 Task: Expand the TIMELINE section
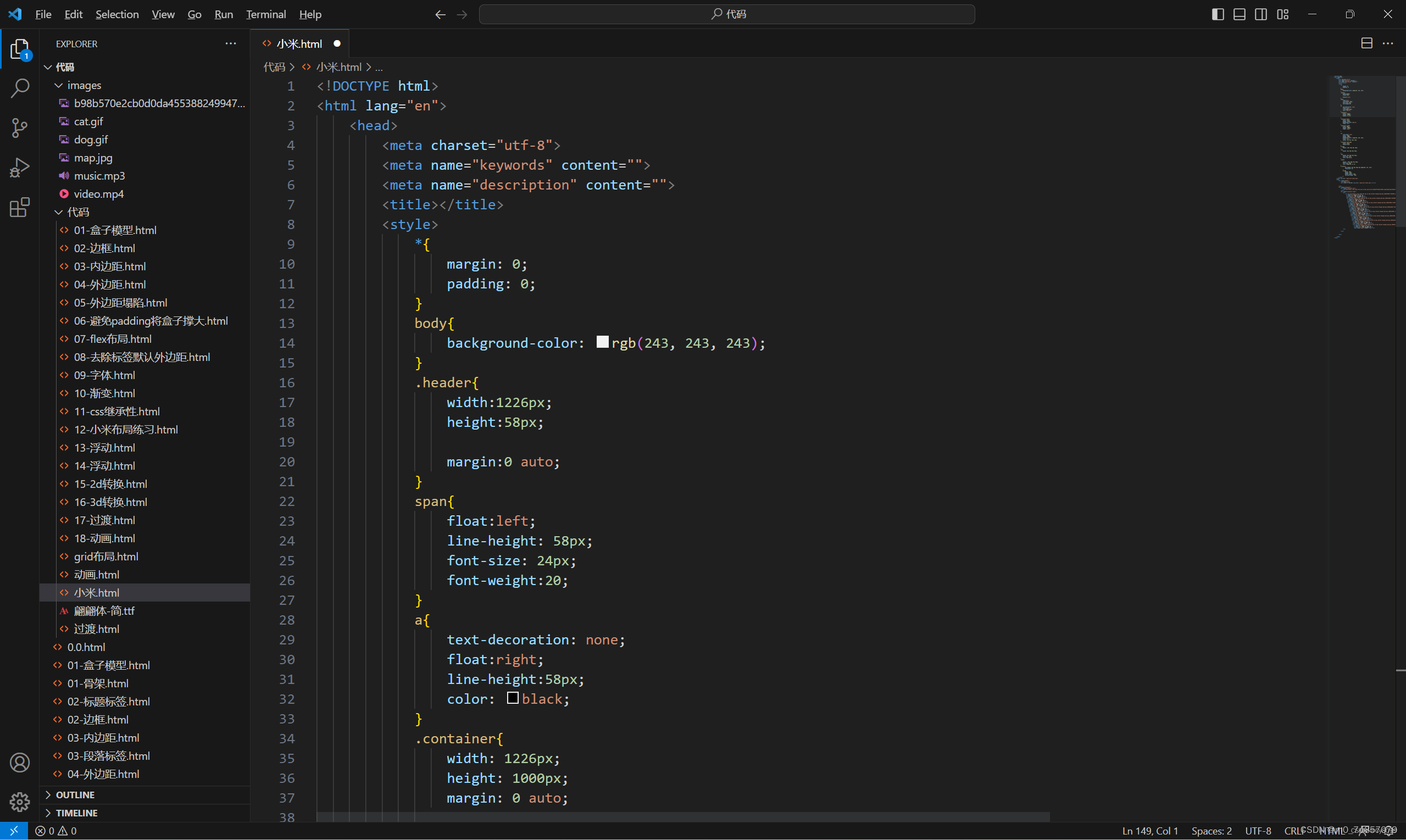[x=76, y=813]
